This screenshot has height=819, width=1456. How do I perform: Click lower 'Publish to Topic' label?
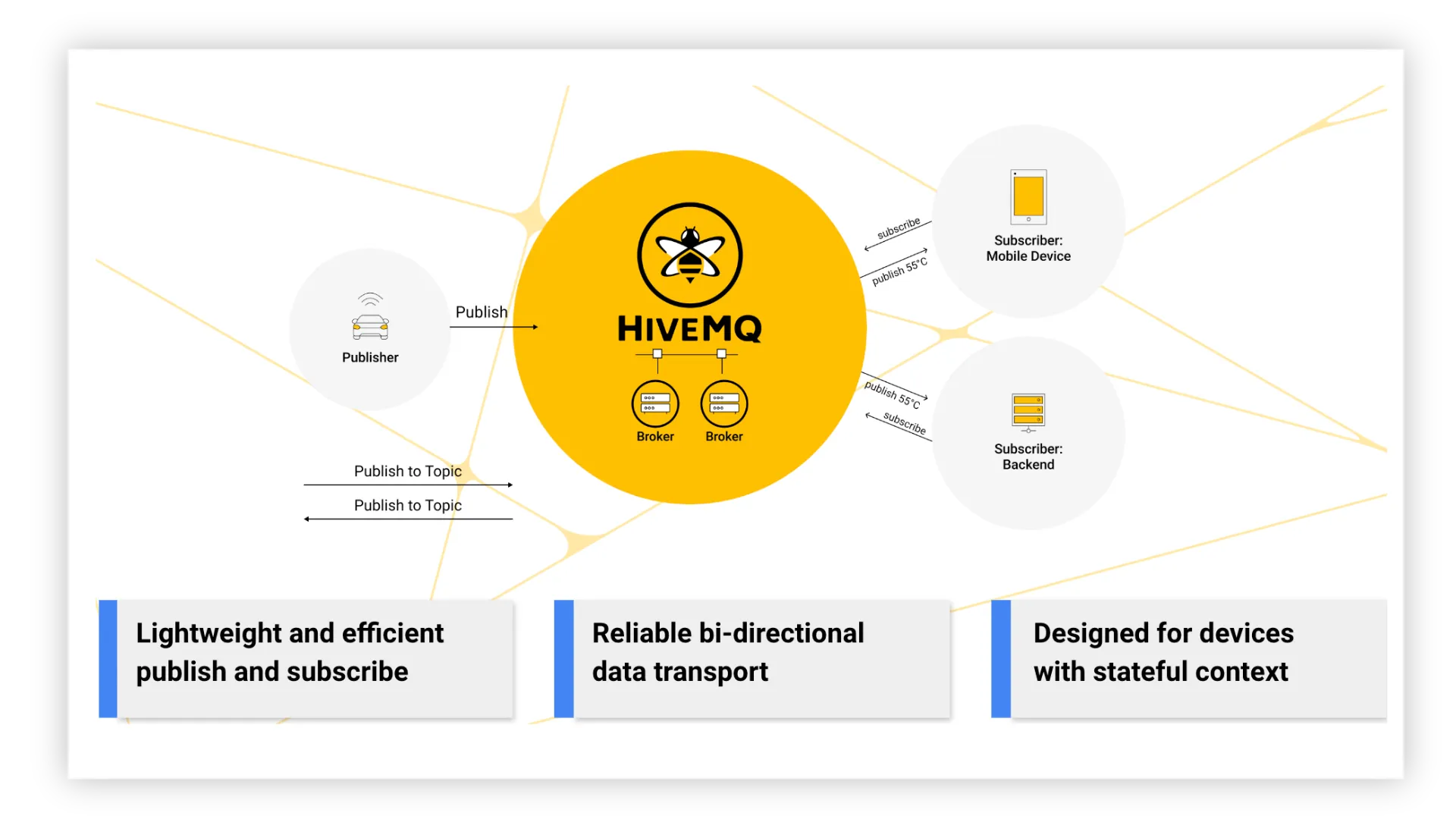408,505
